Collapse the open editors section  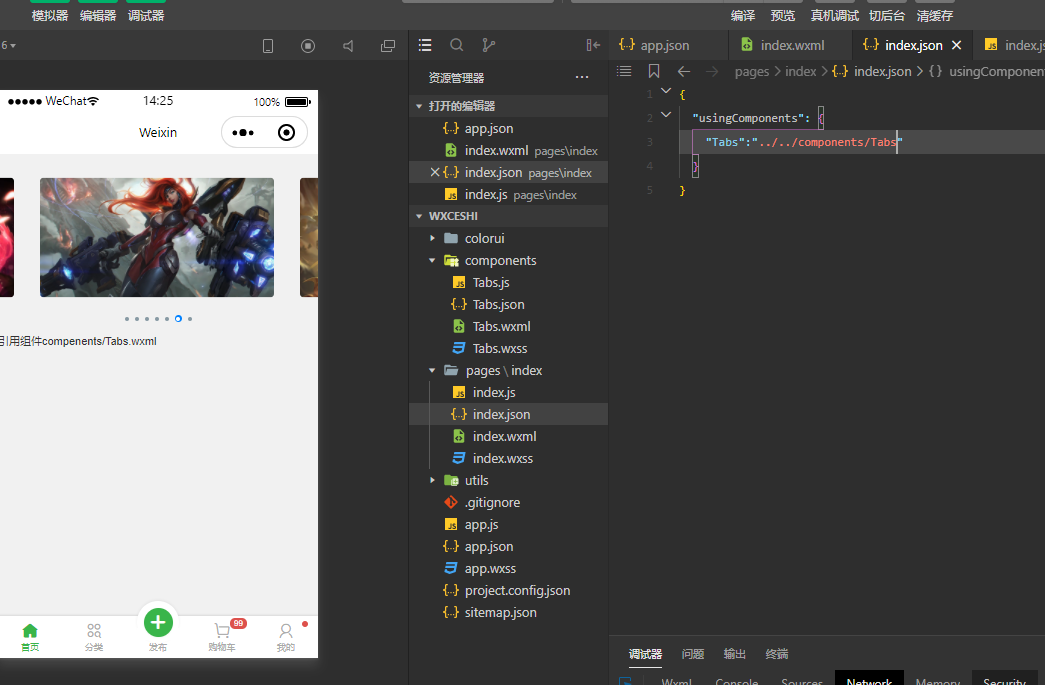pyautogui.click(x=419, y=107)
